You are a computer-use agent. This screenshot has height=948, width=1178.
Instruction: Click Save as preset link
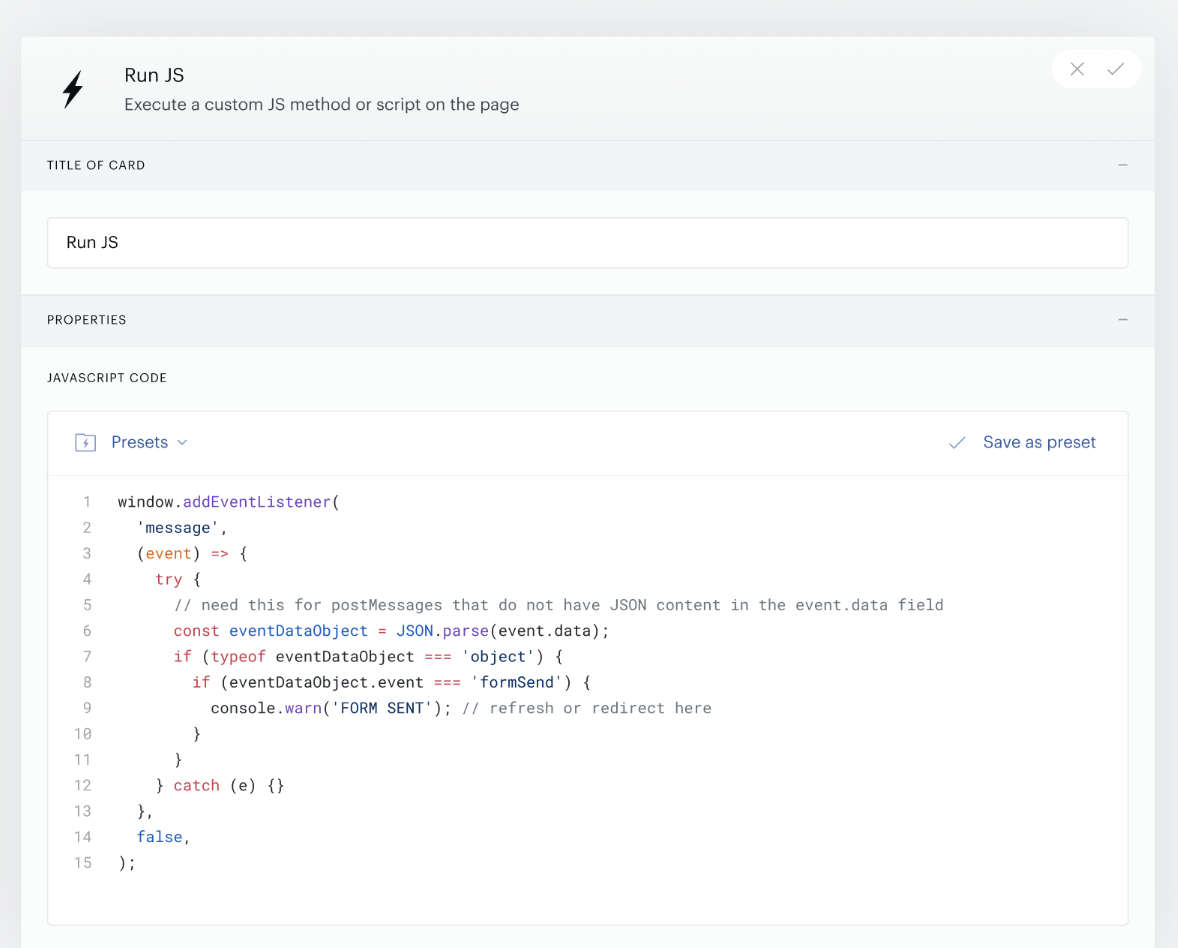point(1039,442)
